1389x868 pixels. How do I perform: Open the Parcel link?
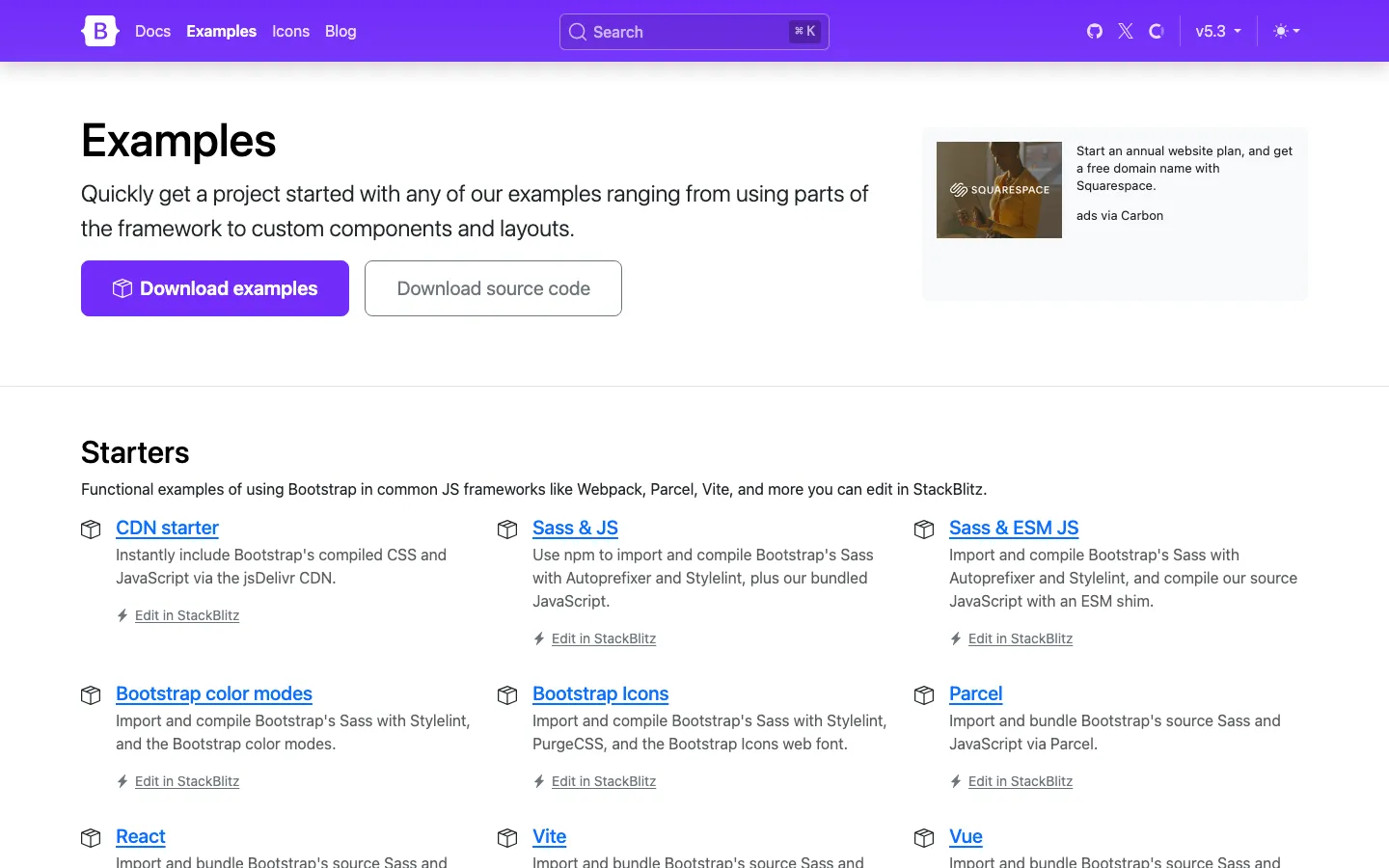975,693
